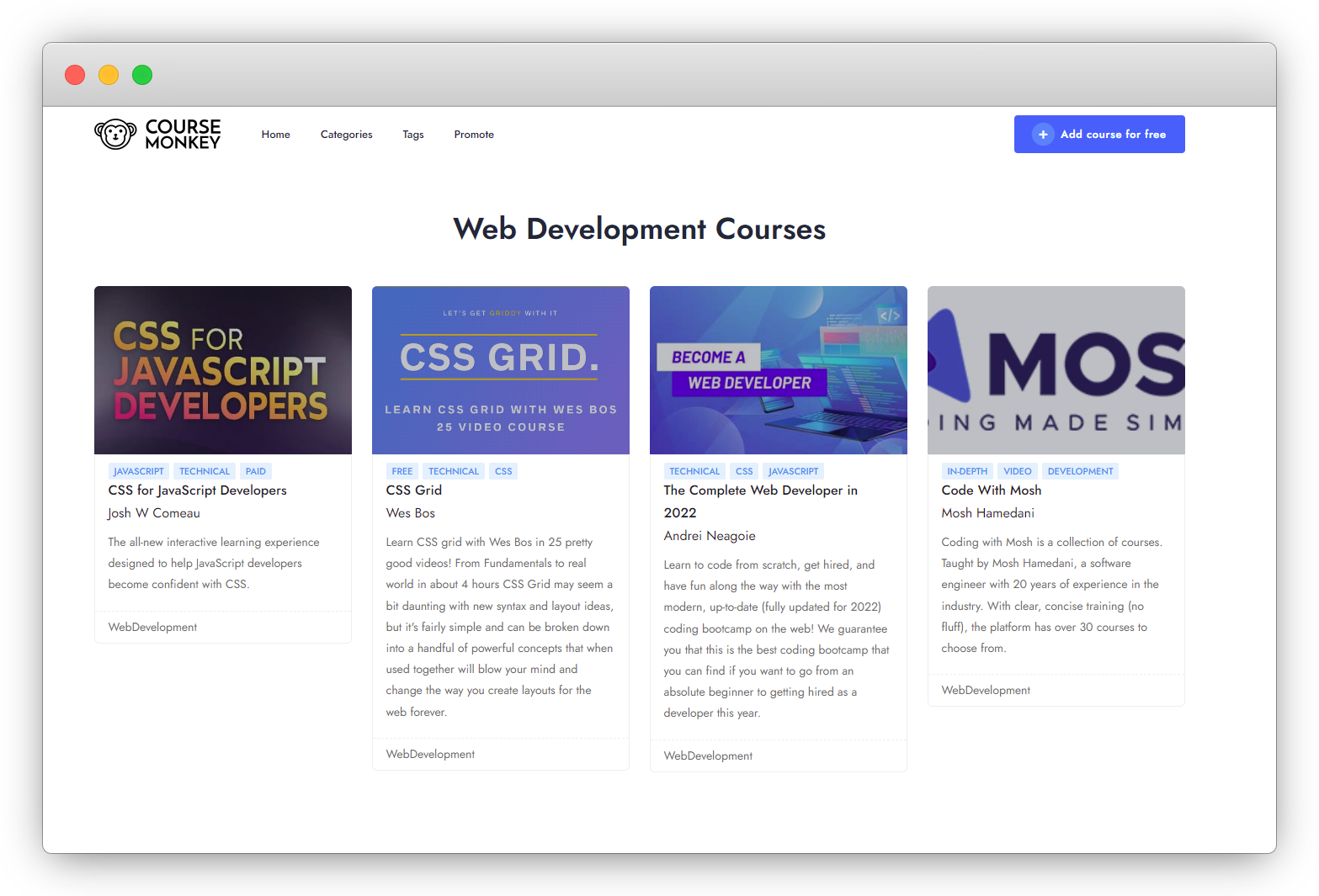The width and height of the screenshot is (1319, 896).
Task: Open the Become a Web Developer thumbnail
Action: 779,370
